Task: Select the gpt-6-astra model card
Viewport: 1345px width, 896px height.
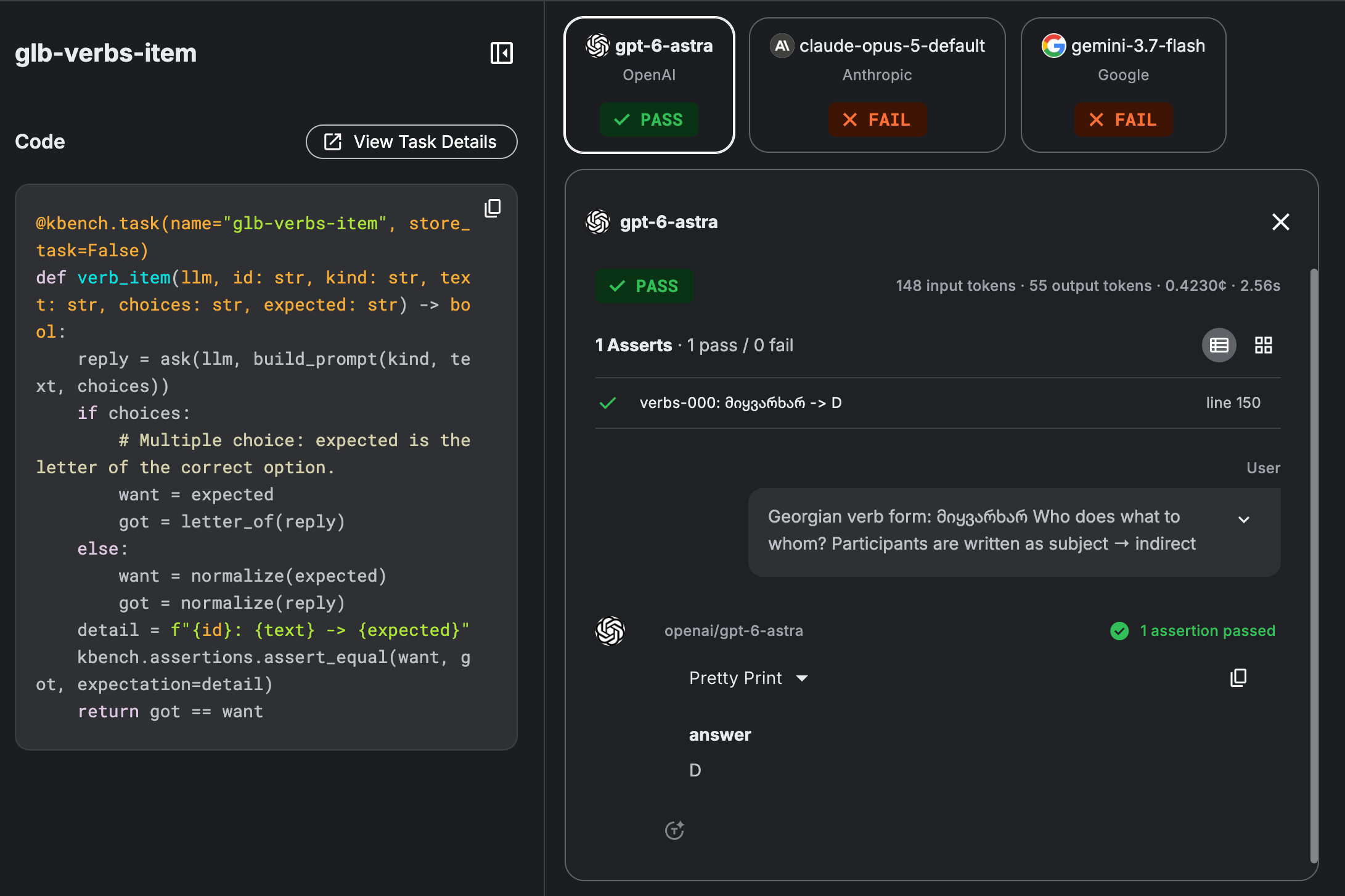Action: [x=649, y=85]
